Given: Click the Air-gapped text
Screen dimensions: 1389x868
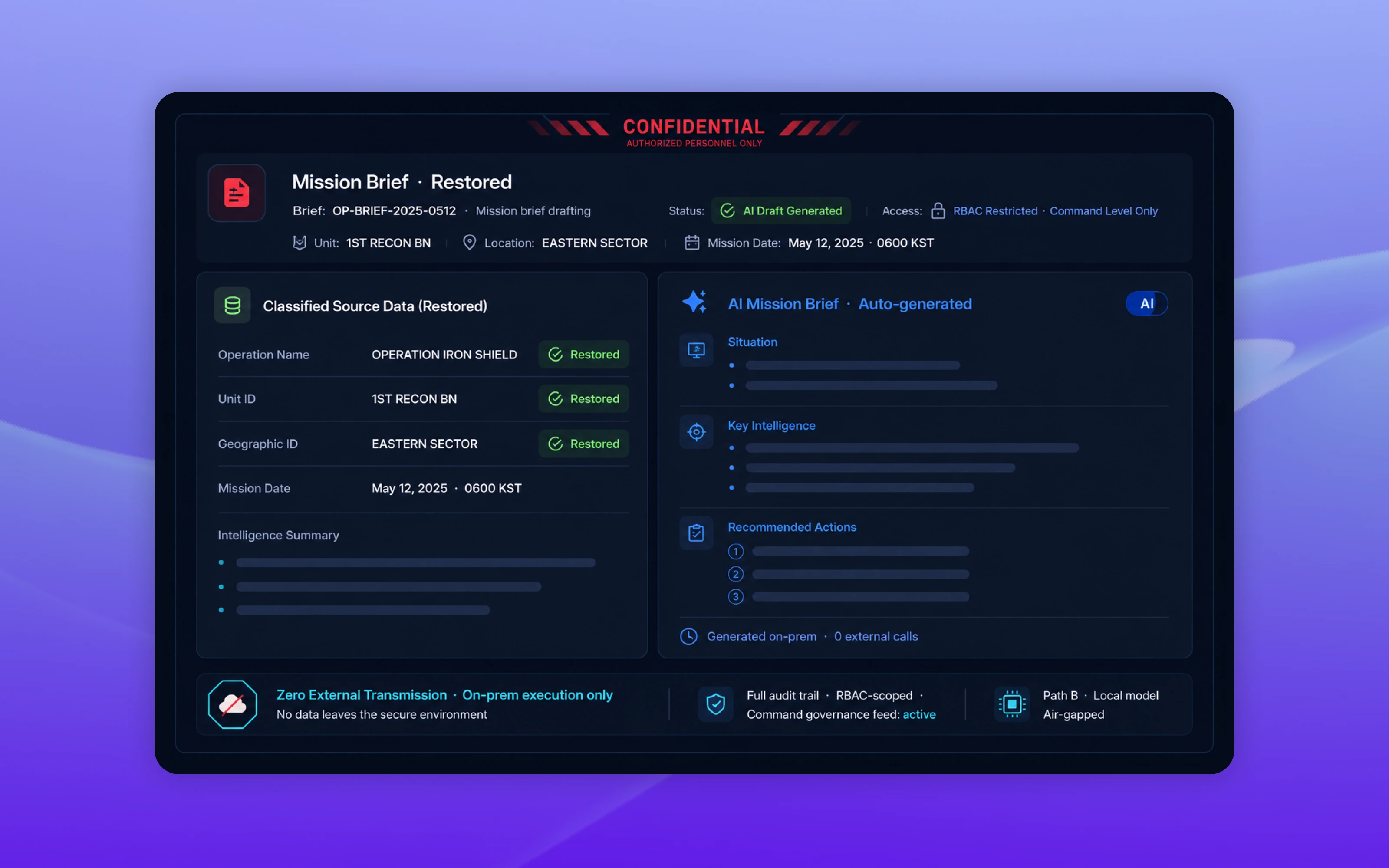Looking at the screenshot, I should 1073,715.
